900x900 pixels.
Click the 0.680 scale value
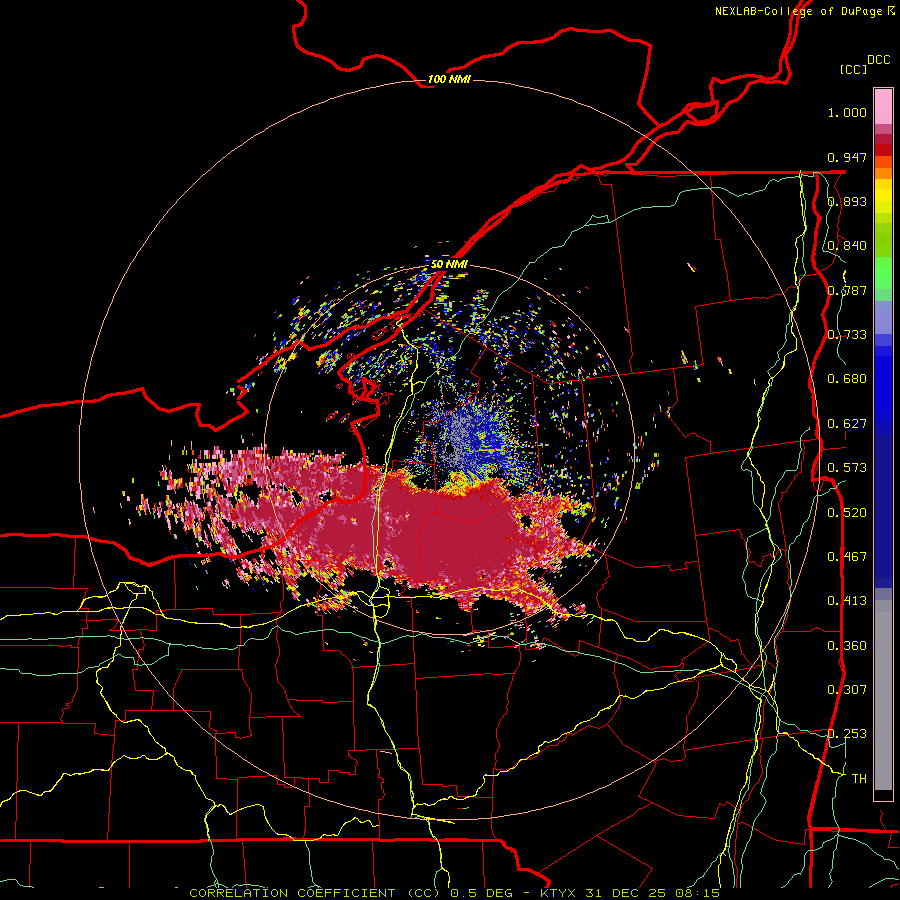[x=847, y=379]
